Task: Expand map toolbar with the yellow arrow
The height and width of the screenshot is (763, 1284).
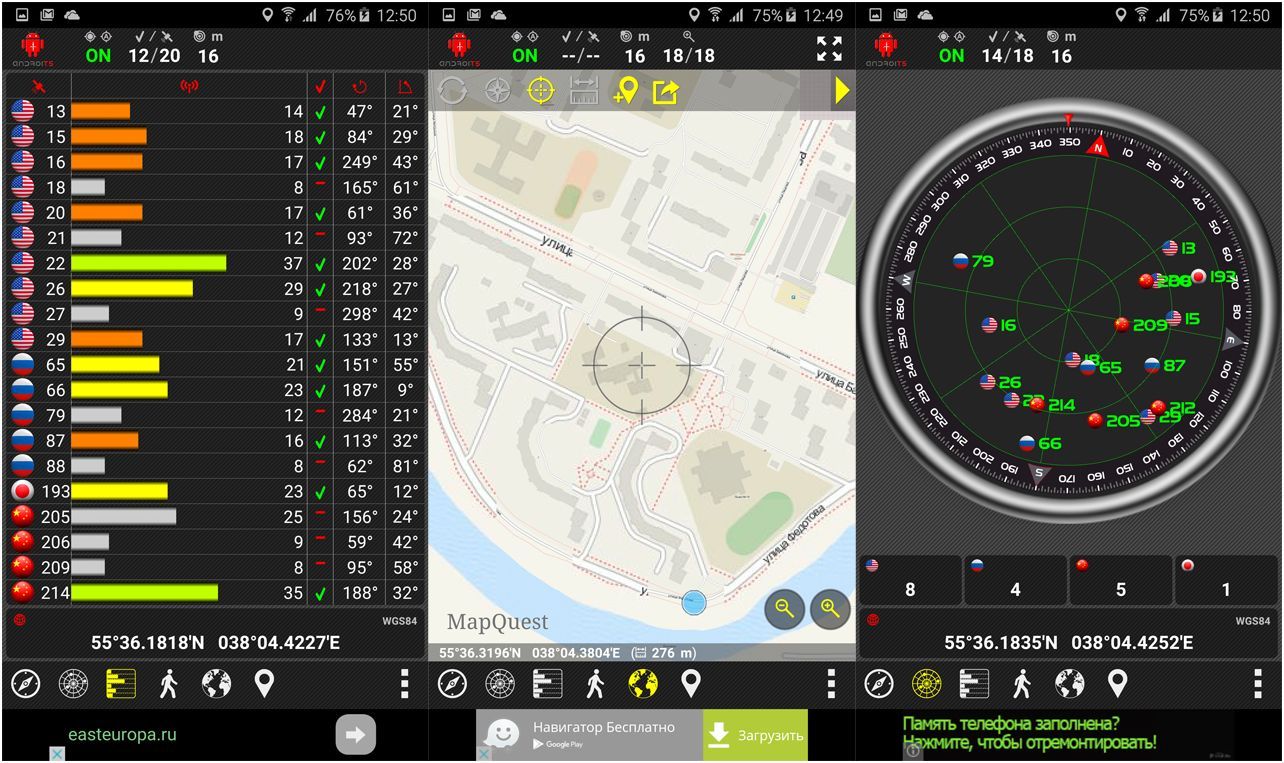Action: pyautogui.click(x=842, y=91)
